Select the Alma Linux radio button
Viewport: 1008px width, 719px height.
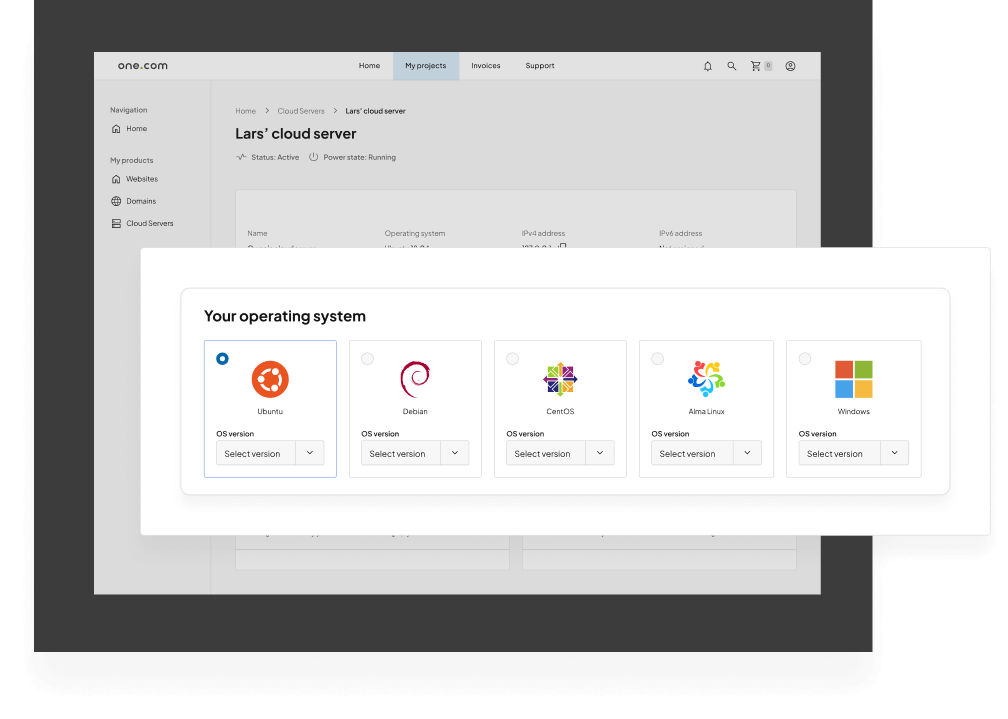(x=657, y=359)
